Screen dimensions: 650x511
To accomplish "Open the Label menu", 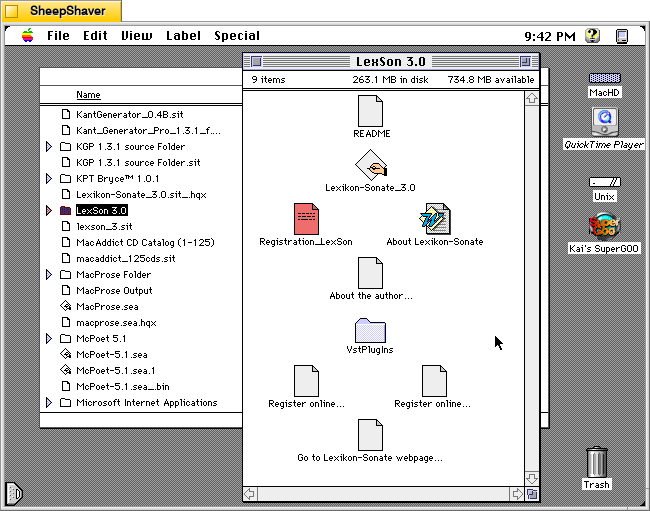I will pyautogui.click(x=183, y=36).
